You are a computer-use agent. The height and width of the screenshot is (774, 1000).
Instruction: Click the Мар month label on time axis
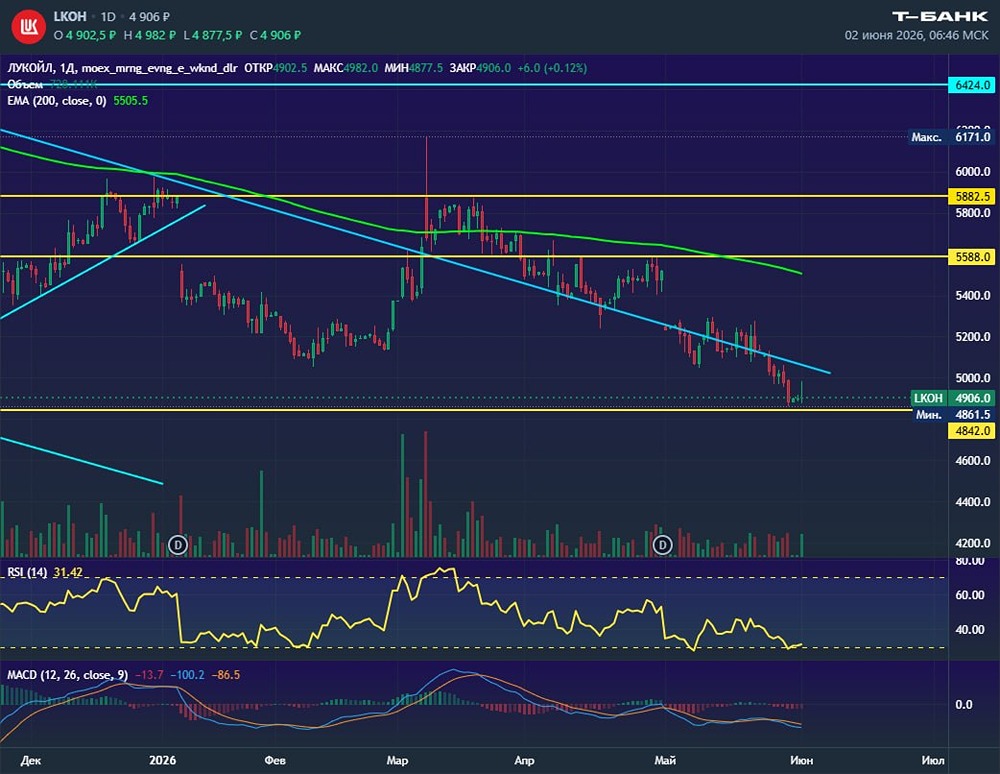pyautogui.click(x=397, y=760)
